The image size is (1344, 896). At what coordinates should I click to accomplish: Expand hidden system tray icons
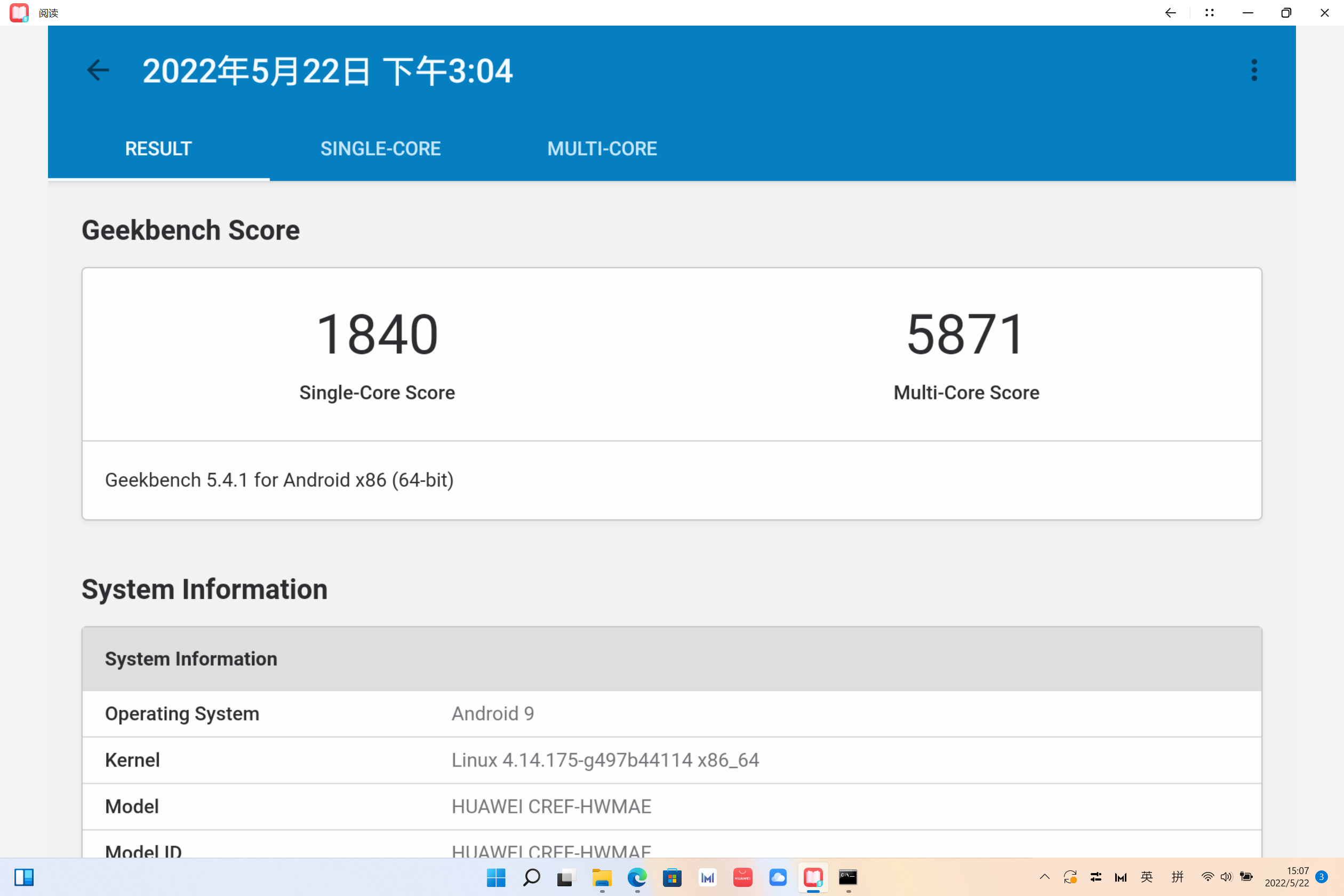[1045, 877]
